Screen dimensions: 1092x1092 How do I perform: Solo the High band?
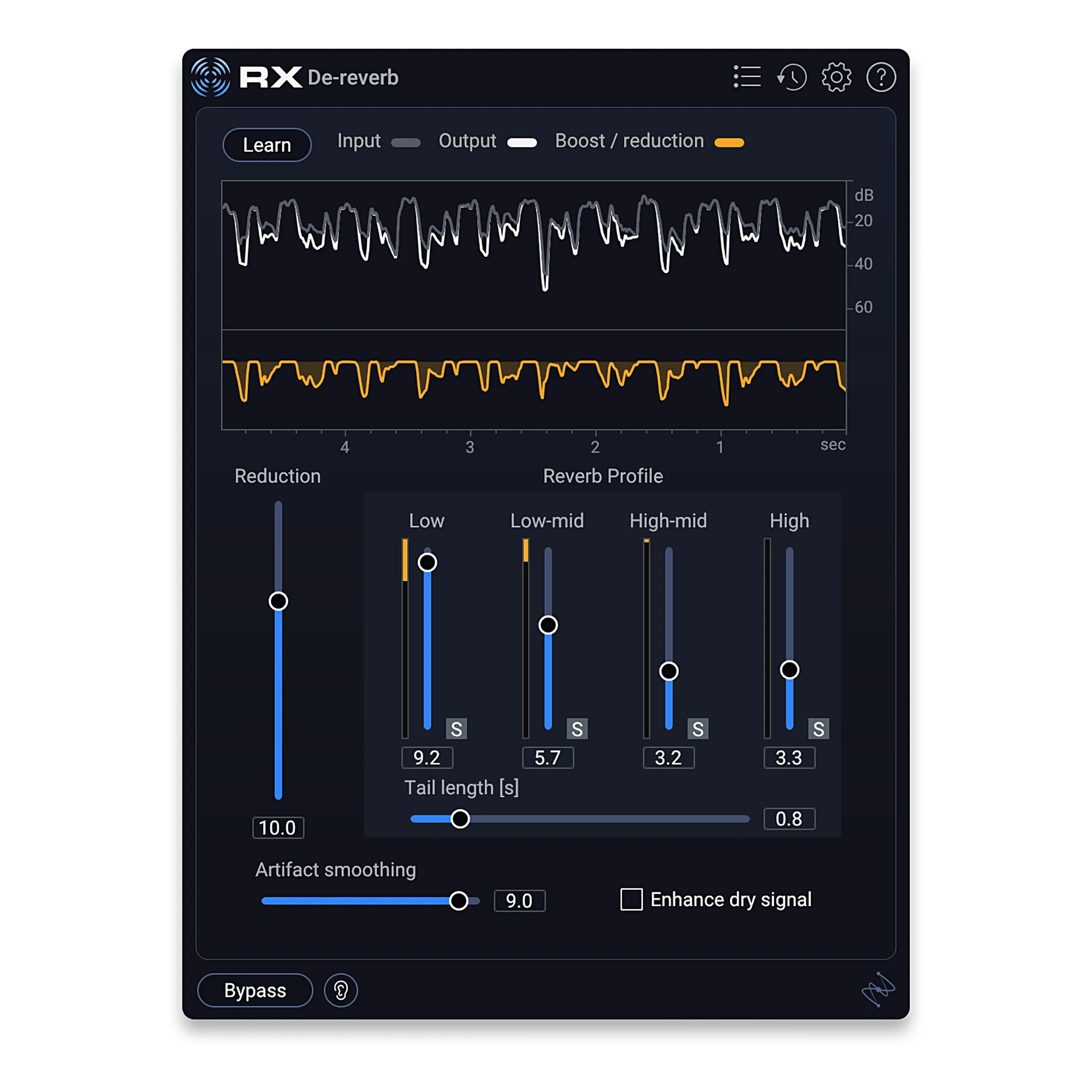coord(819,729)
